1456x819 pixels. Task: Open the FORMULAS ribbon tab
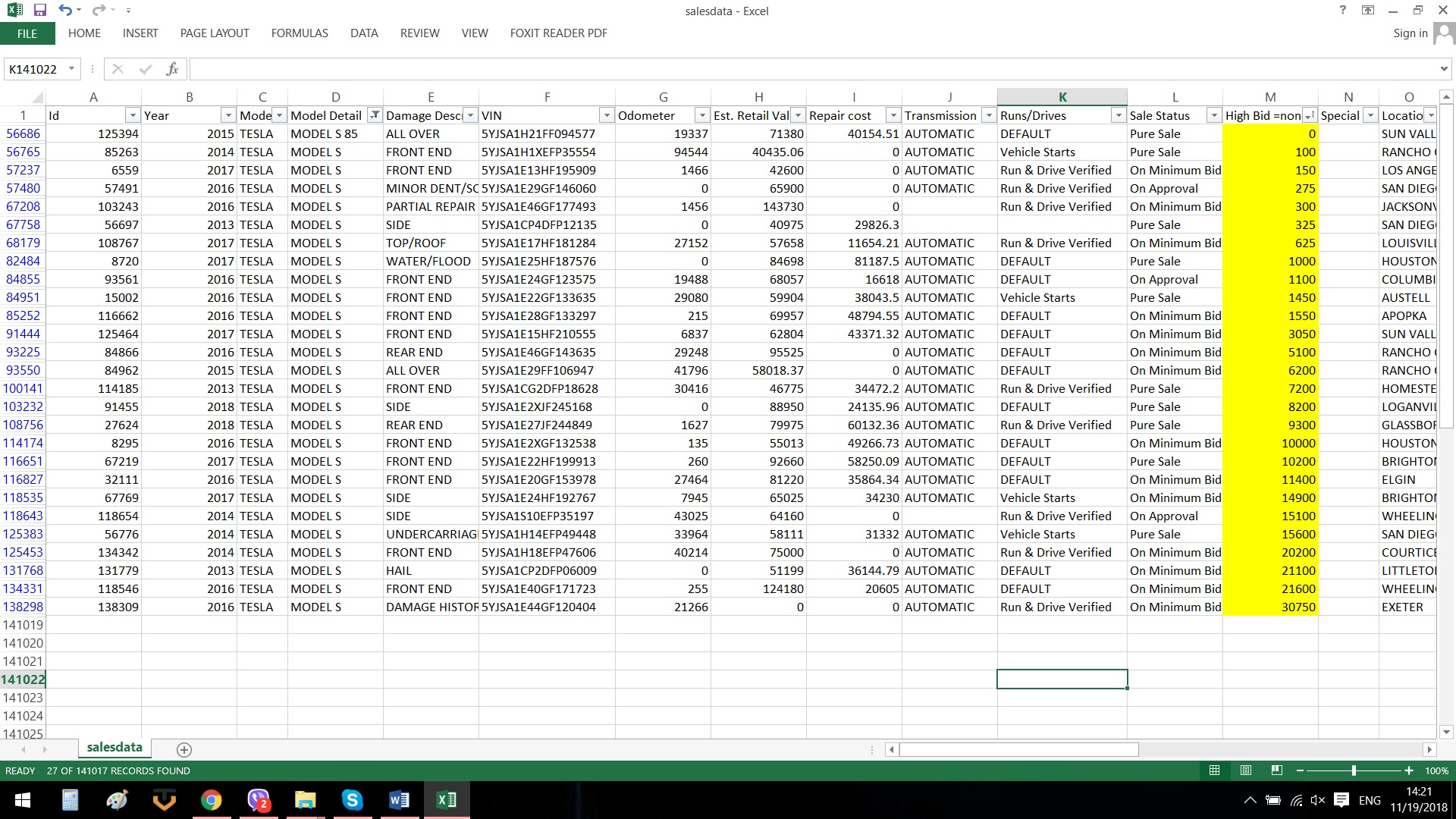pos(300,33)
